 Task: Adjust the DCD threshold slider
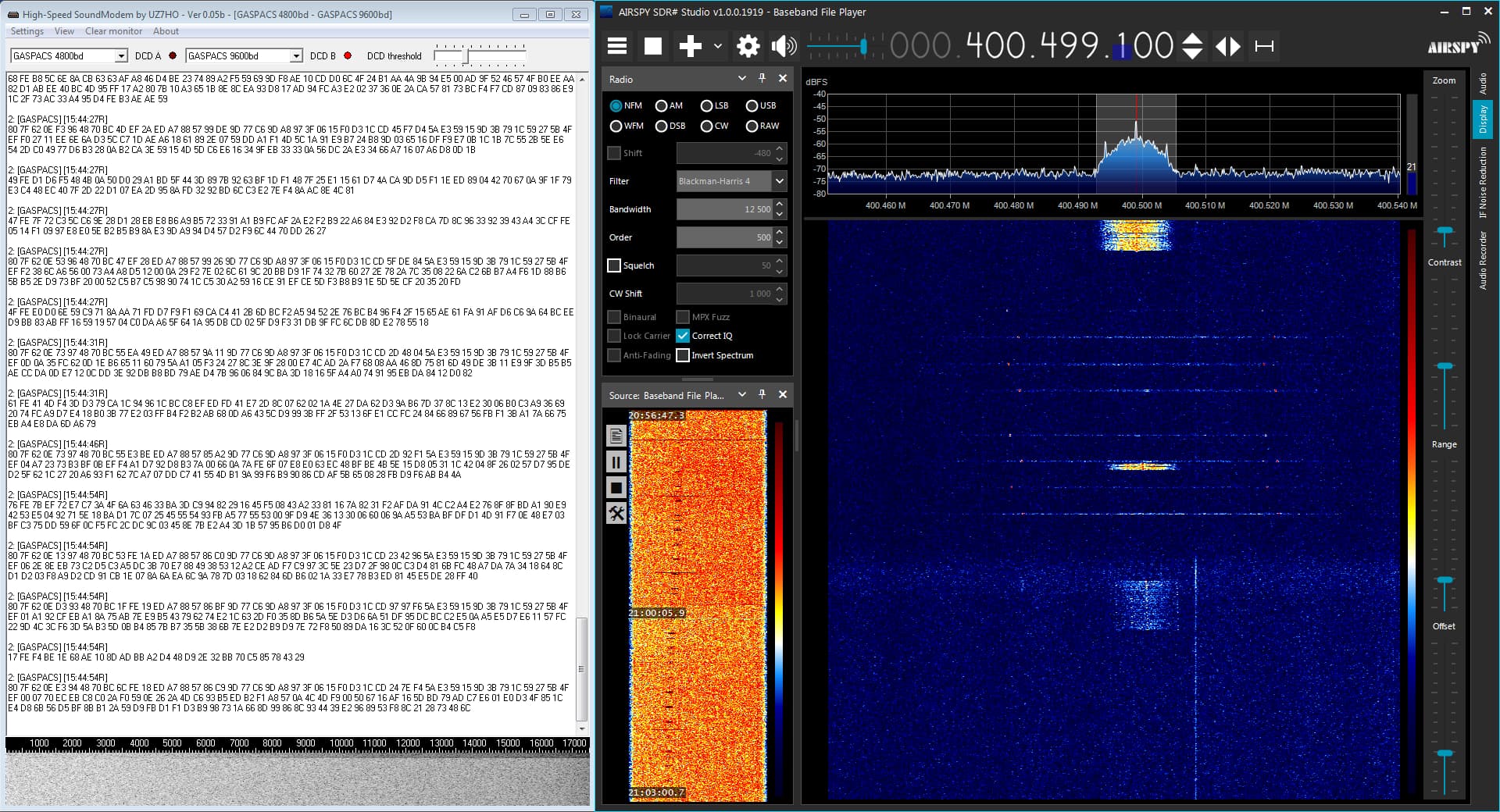coord(466,56)
